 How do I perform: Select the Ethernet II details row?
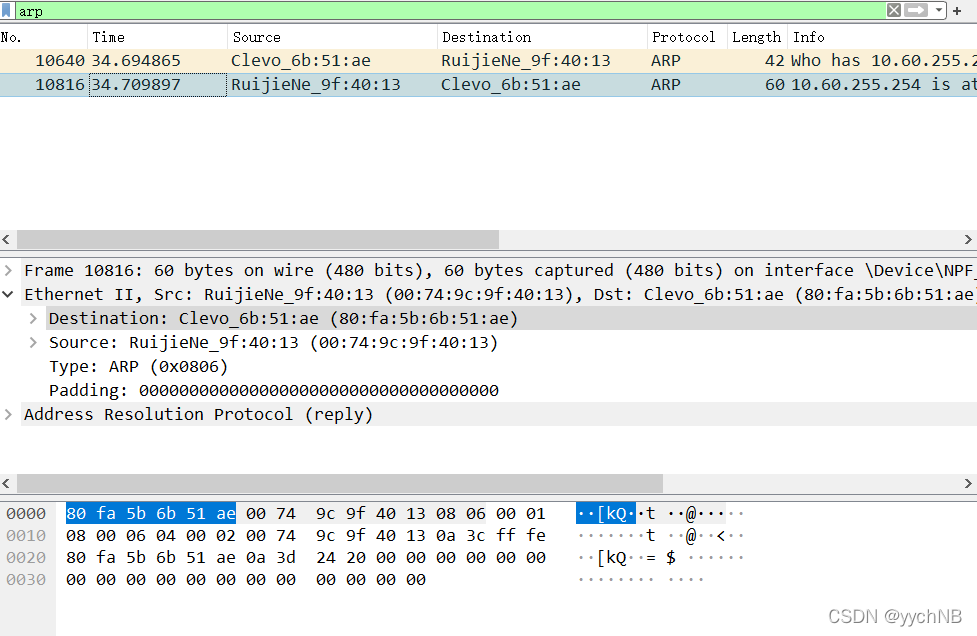tap(498, 294)
